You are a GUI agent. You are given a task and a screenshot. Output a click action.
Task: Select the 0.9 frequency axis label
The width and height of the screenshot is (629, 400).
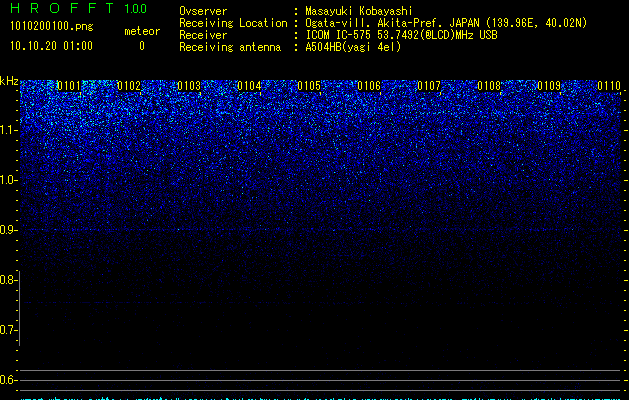tap(9, 230)
